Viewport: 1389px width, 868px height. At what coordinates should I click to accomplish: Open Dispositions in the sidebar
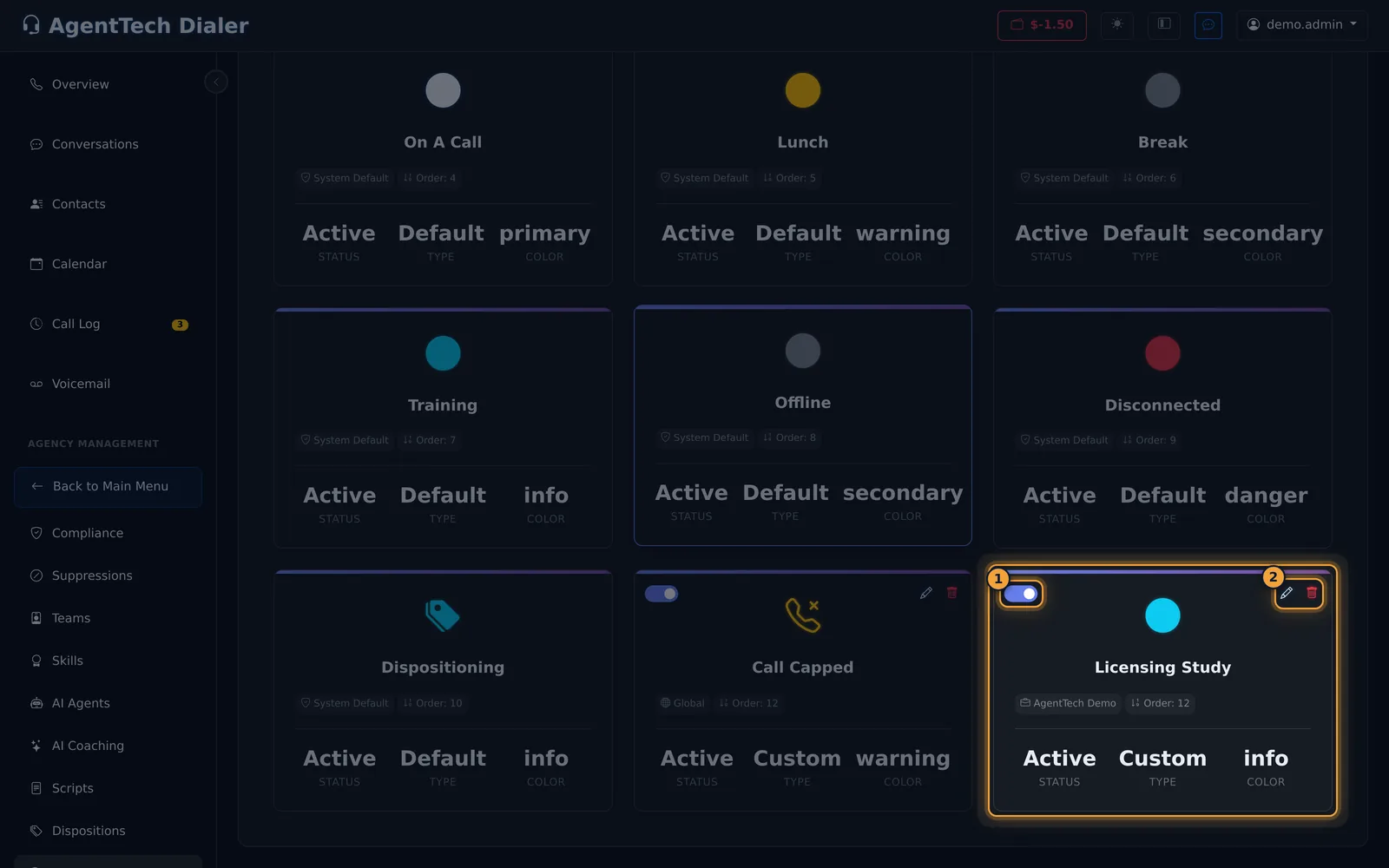click(108, 831)
